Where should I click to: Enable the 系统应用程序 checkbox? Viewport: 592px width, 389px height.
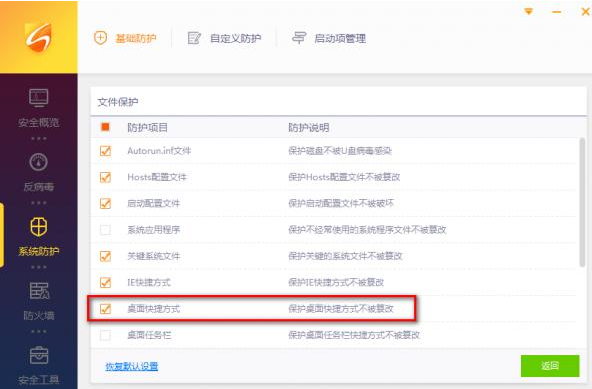105,230
